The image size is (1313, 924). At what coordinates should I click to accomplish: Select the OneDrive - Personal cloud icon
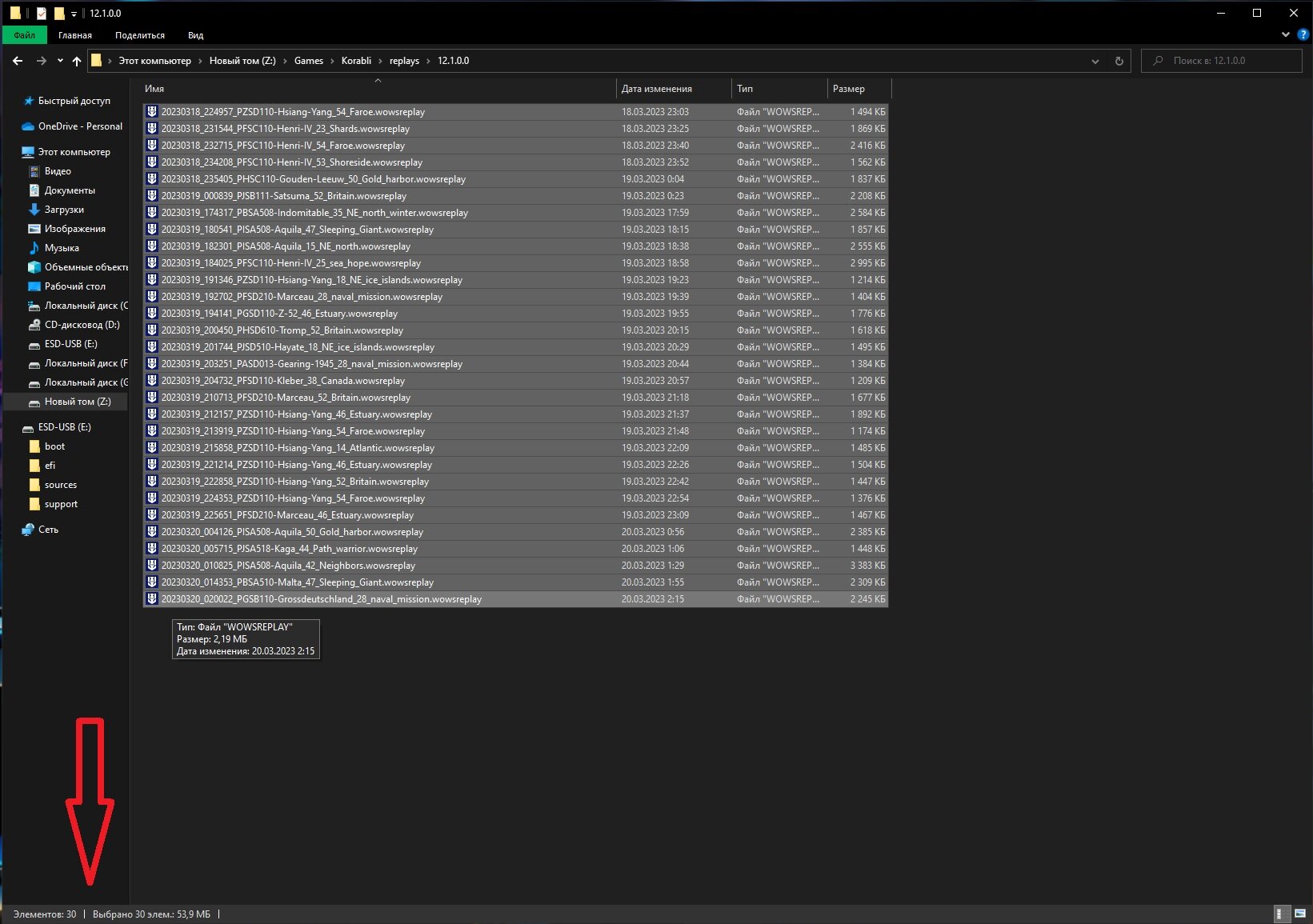pos(28,126)
